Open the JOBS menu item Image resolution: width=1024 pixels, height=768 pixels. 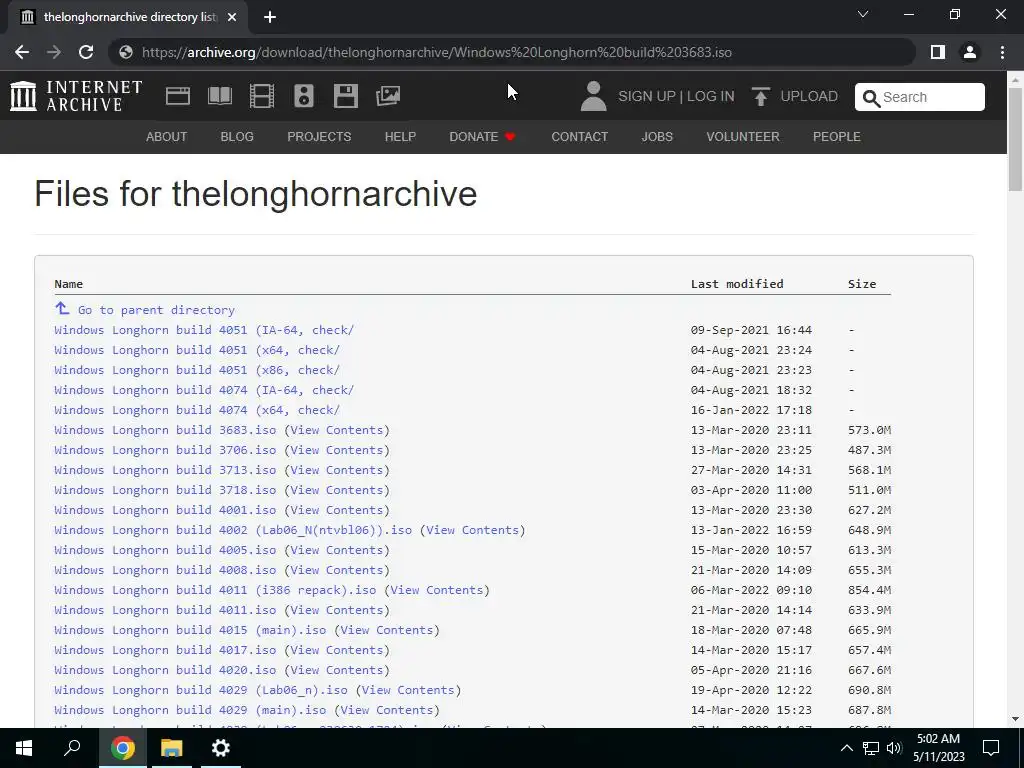click(657, 136)
